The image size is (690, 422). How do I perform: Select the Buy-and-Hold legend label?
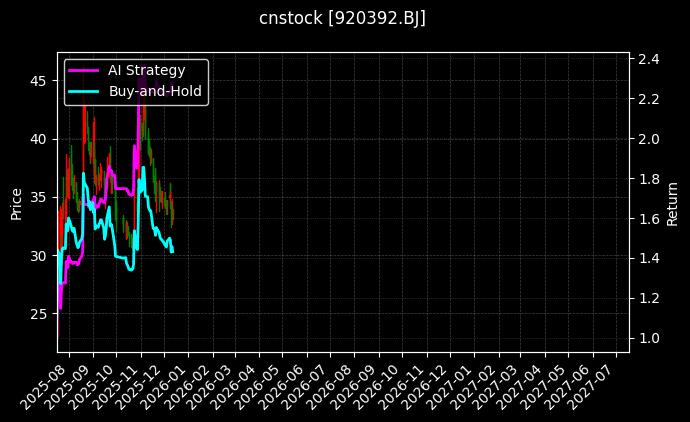click(155, 90)
